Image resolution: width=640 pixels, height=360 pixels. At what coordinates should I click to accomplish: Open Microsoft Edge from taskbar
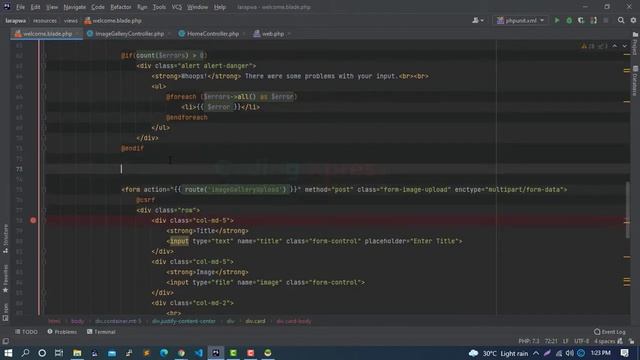[164, 353]
